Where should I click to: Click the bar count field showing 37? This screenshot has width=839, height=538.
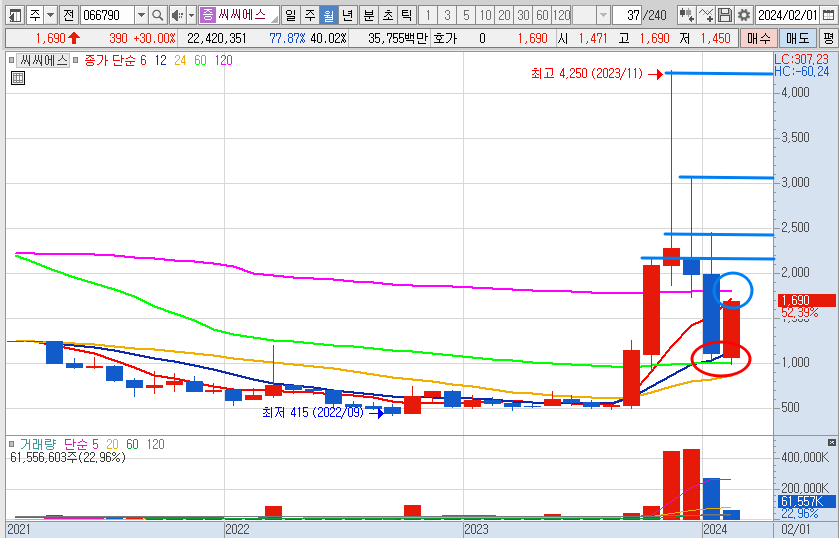[627, 15]
